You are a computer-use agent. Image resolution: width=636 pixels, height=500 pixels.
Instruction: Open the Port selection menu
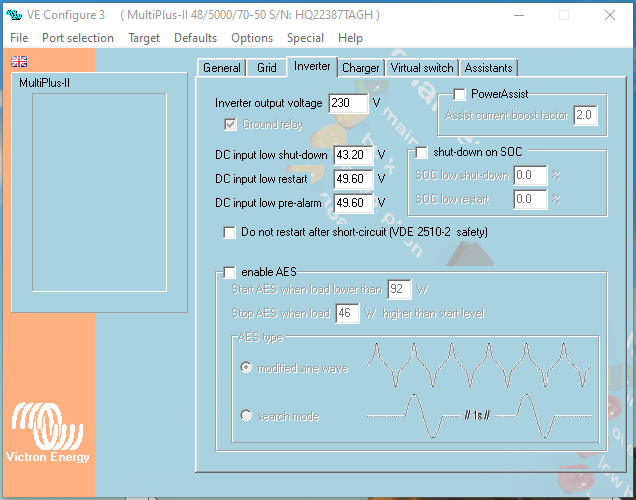[78, 38]
